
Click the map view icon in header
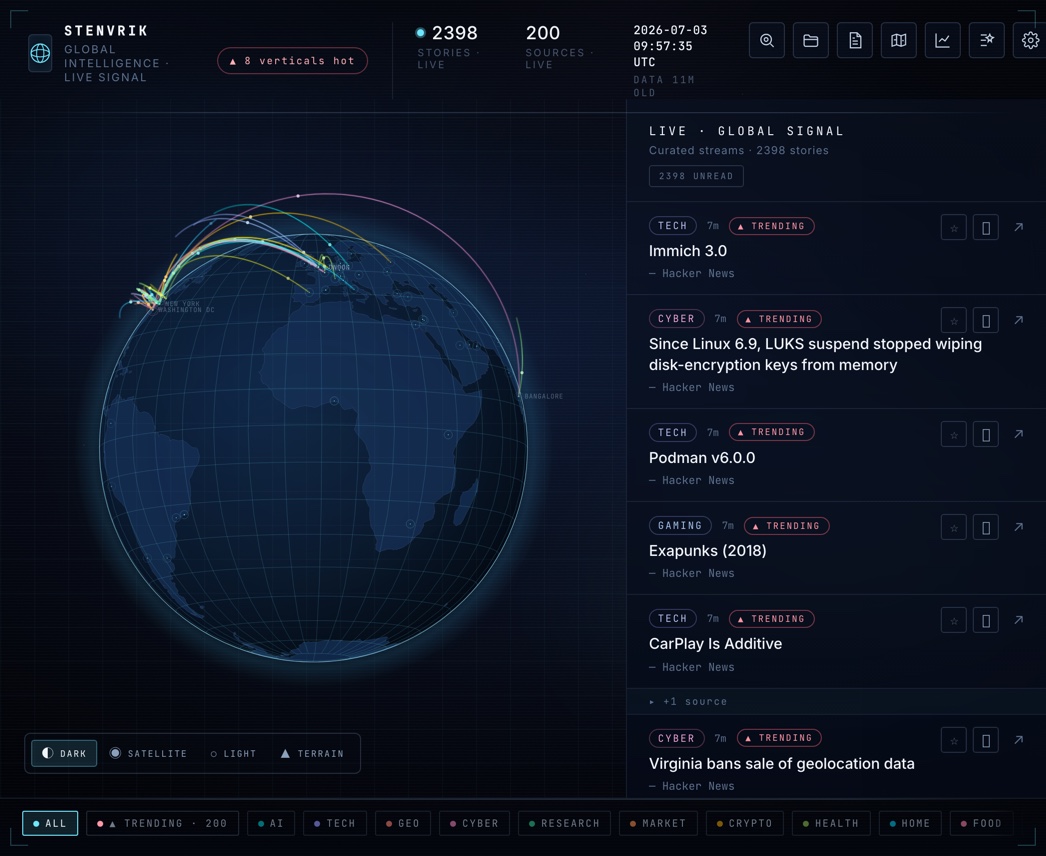pyautogui.click(x=899, y=41)
